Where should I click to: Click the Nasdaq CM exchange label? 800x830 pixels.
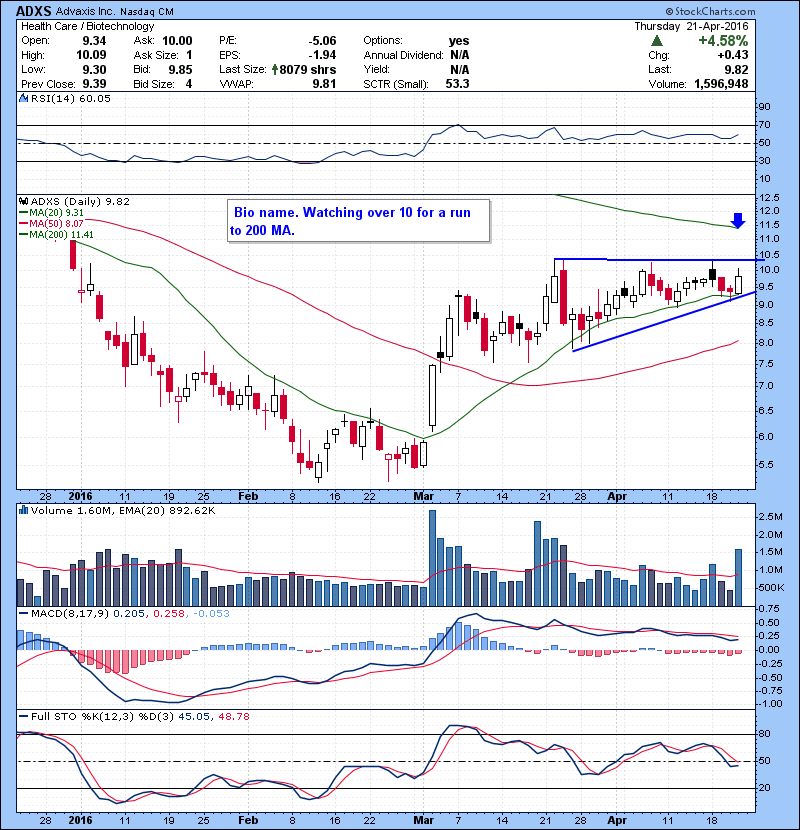click(x=147, y=11)
